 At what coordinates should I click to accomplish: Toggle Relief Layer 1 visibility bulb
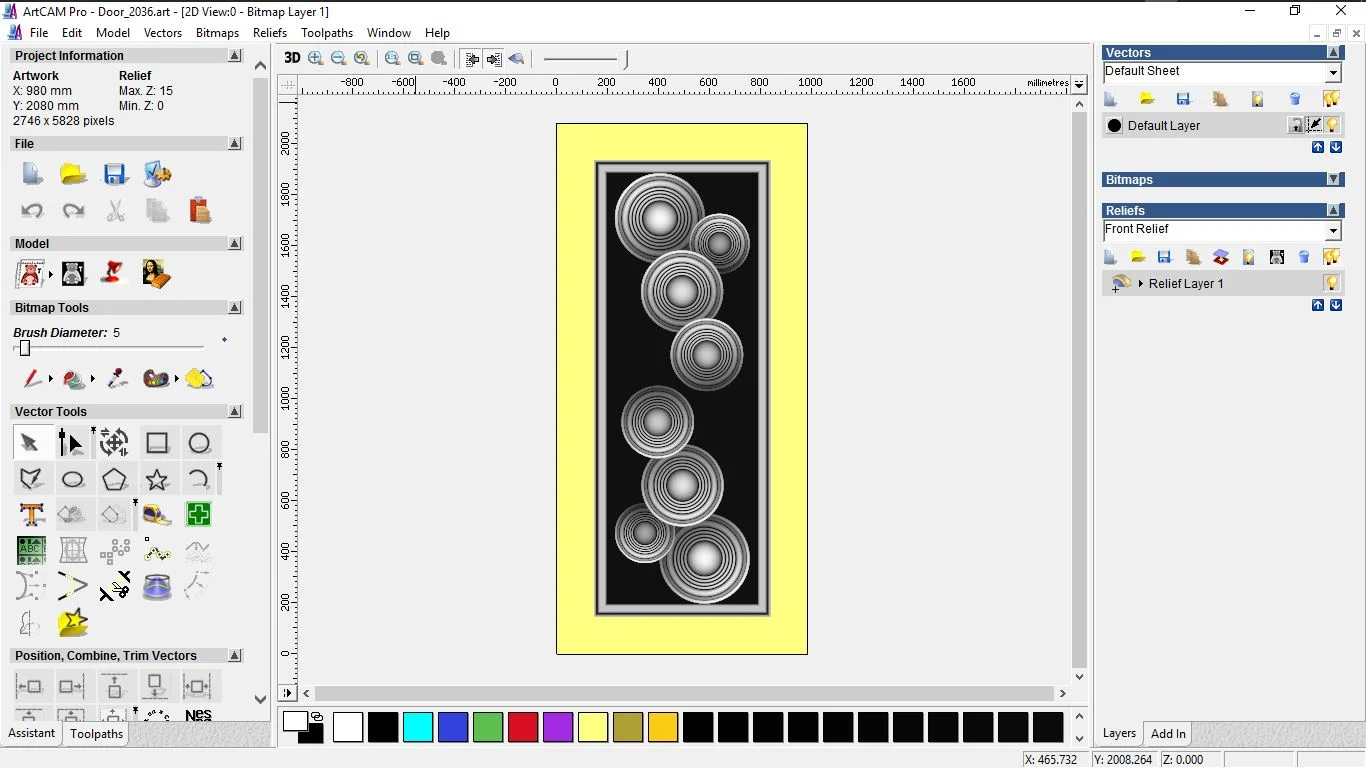coord(1331,283)
